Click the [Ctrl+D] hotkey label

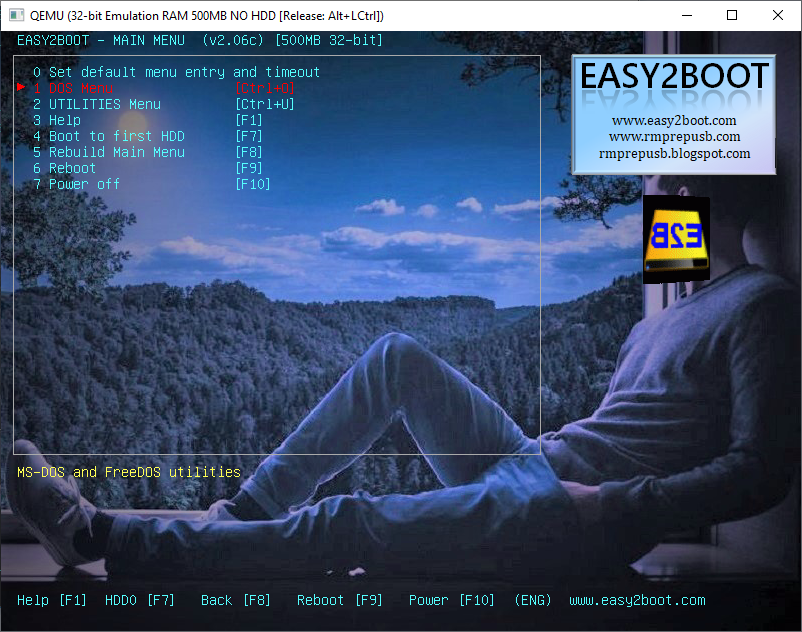pyautogui.click(x=265, y=88)
